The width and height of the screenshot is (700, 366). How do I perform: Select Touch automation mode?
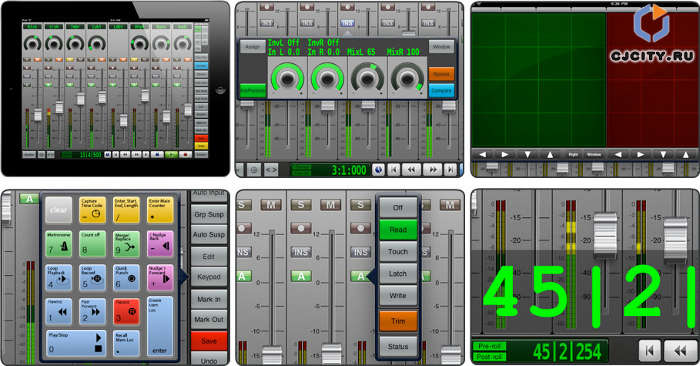coord(398,252)
